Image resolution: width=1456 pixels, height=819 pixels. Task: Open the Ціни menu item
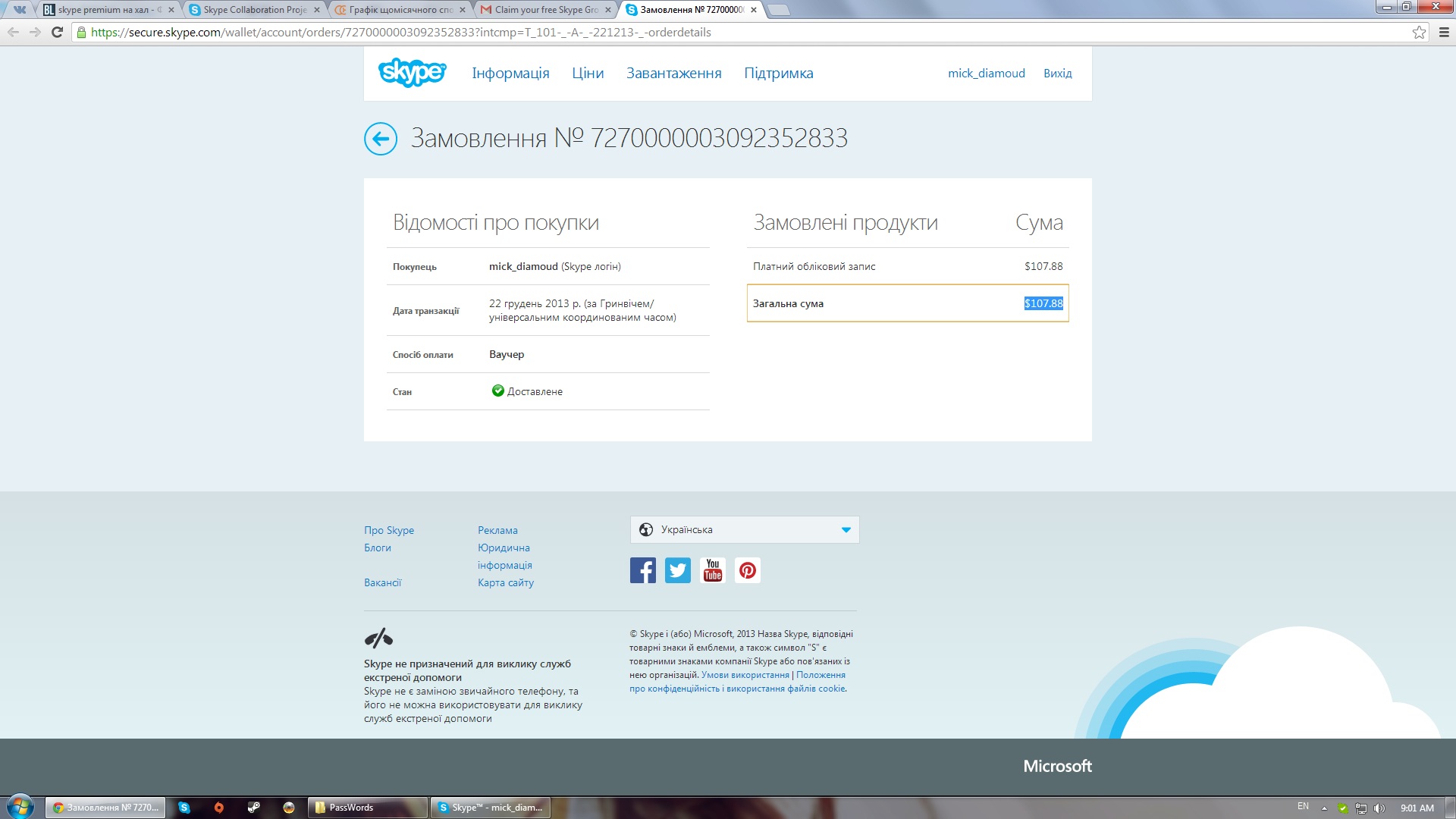pos(588,73)
